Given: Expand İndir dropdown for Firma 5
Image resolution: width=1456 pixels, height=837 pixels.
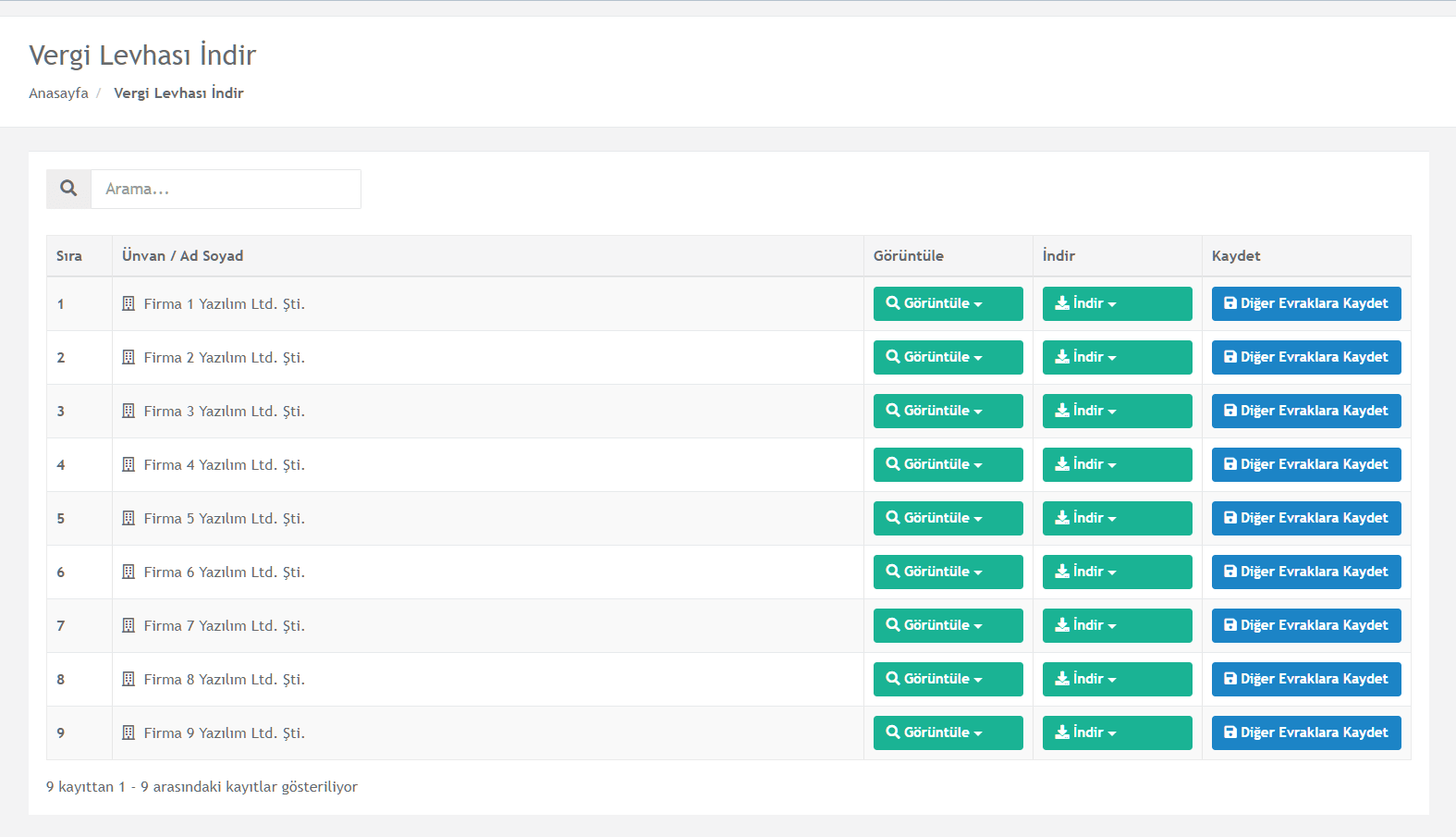Looking at the screenshot, I should pos(1117,518).
